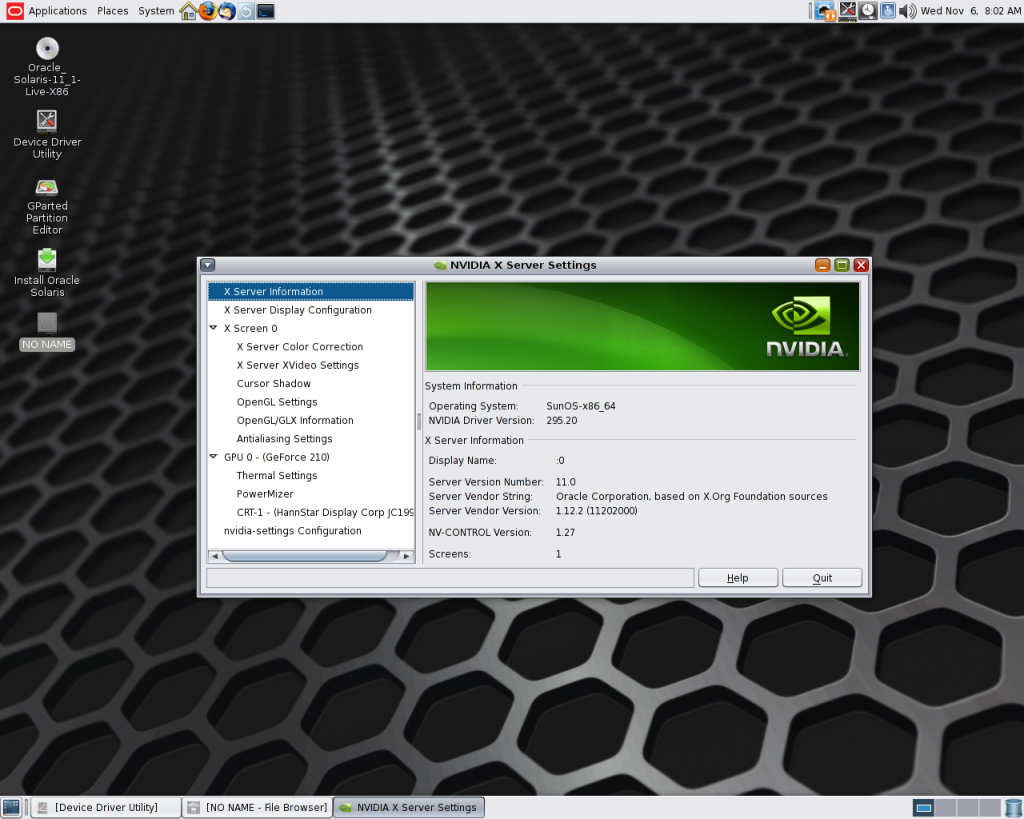The image size is (1024, 819).
Task: Select Antialiasing Settings in the sidebar
Action: point(284,438)
